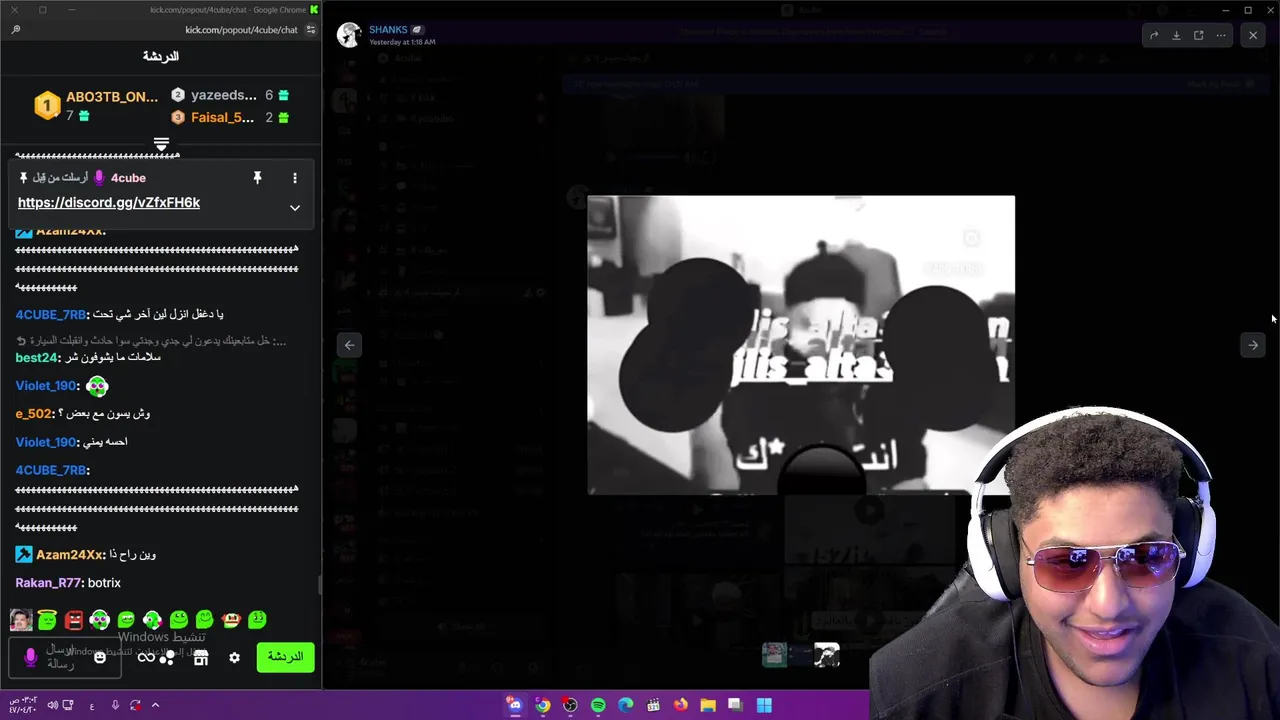Click e_502 username in chat

coord(33,413)
